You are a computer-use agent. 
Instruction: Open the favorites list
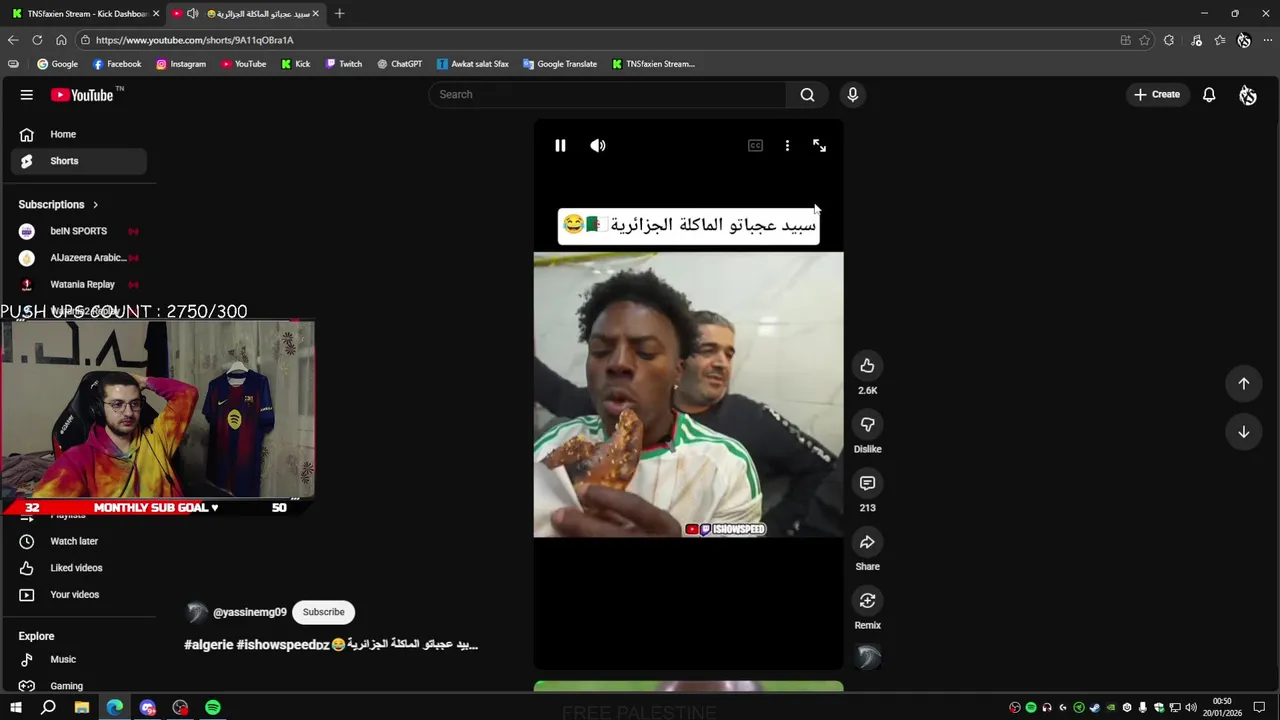coord(1220,40)
